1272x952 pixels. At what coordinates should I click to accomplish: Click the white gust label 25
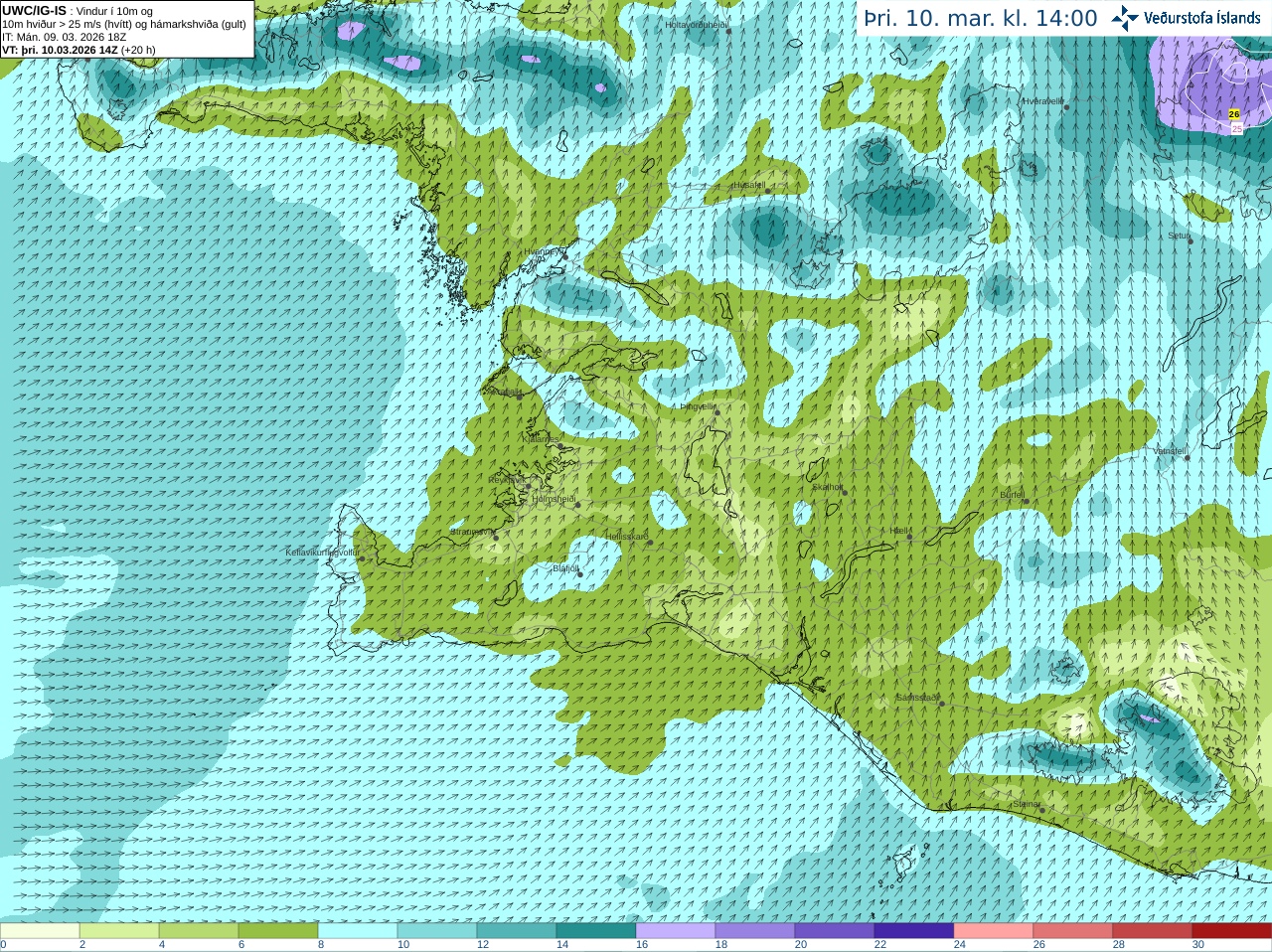(x=1236, y=128)
